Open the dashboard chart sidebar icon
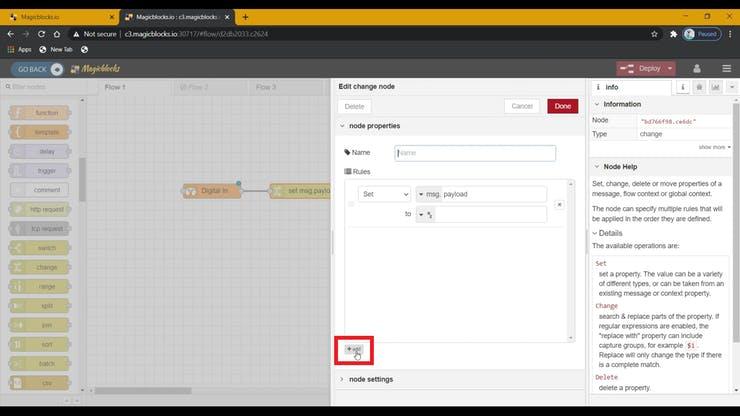 [716, 87]
